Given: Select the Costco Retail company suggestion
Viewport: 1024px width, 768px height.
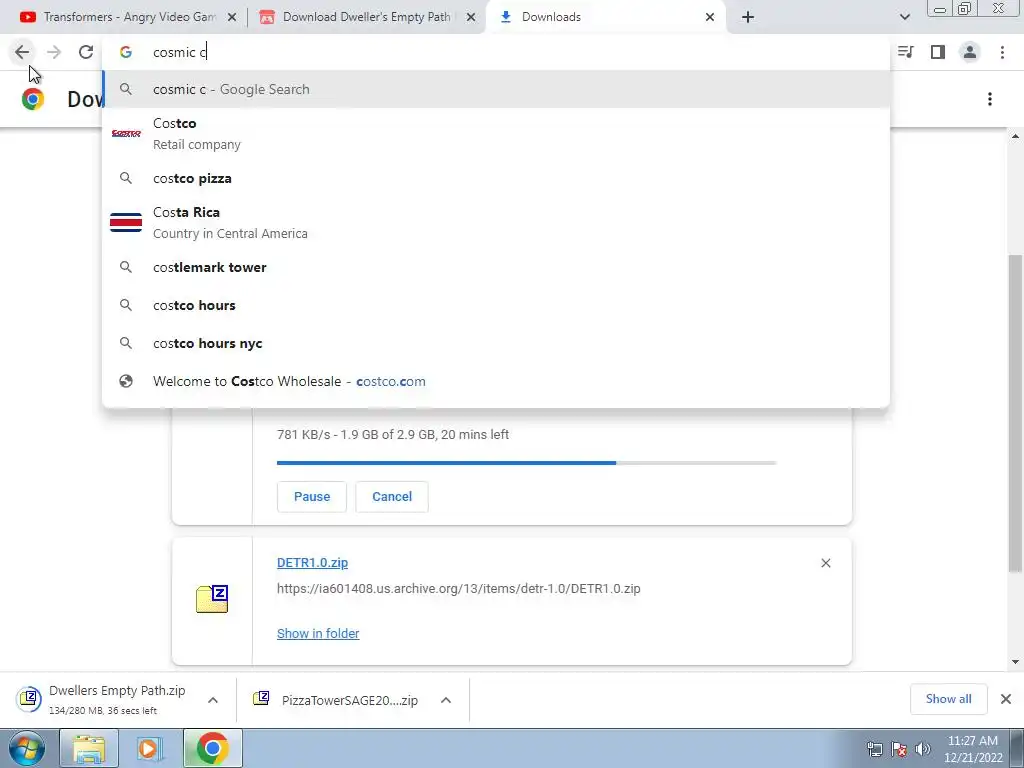Looking at the screenshot, I should pyautogui.click(x=496, y=133).
